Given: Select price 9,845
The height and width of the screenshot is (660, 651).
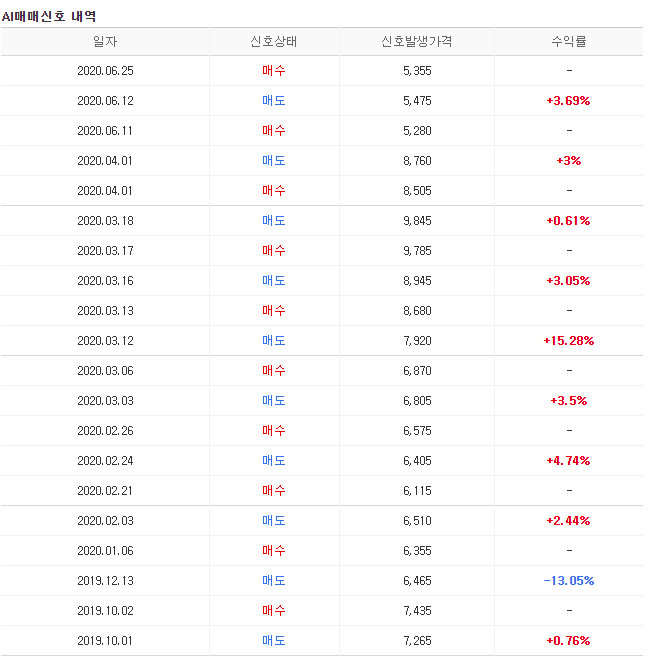Looking at the screenshot, I should 417,221.
